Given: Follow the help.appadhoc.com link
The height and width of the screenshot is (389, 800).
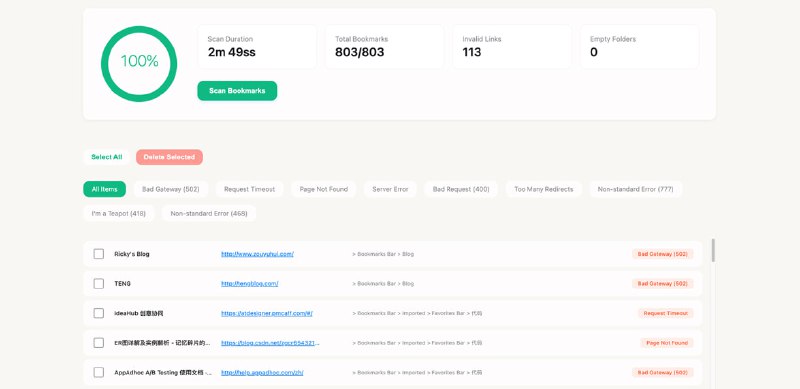Looking at the screenshot, I should [262, 372].
